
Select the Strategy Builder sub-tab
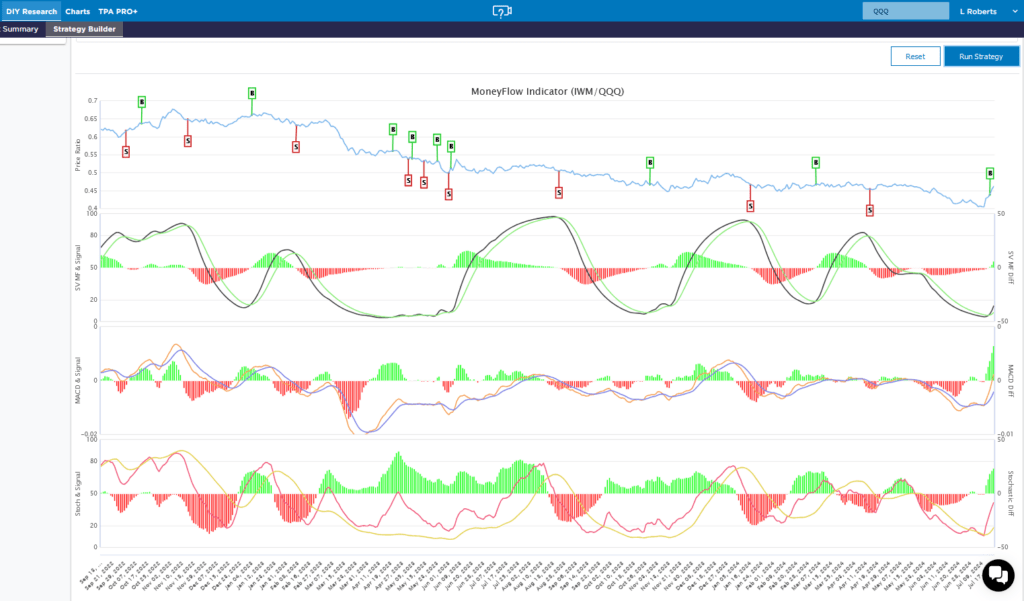85,29
